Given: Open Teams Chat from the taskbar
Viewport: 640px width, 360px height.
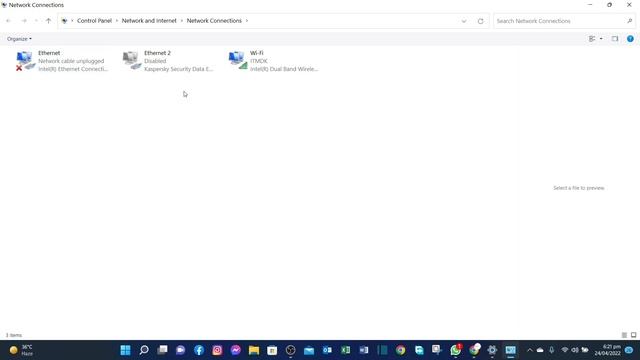Looking at the screenshot, I should tap(180, 350).
